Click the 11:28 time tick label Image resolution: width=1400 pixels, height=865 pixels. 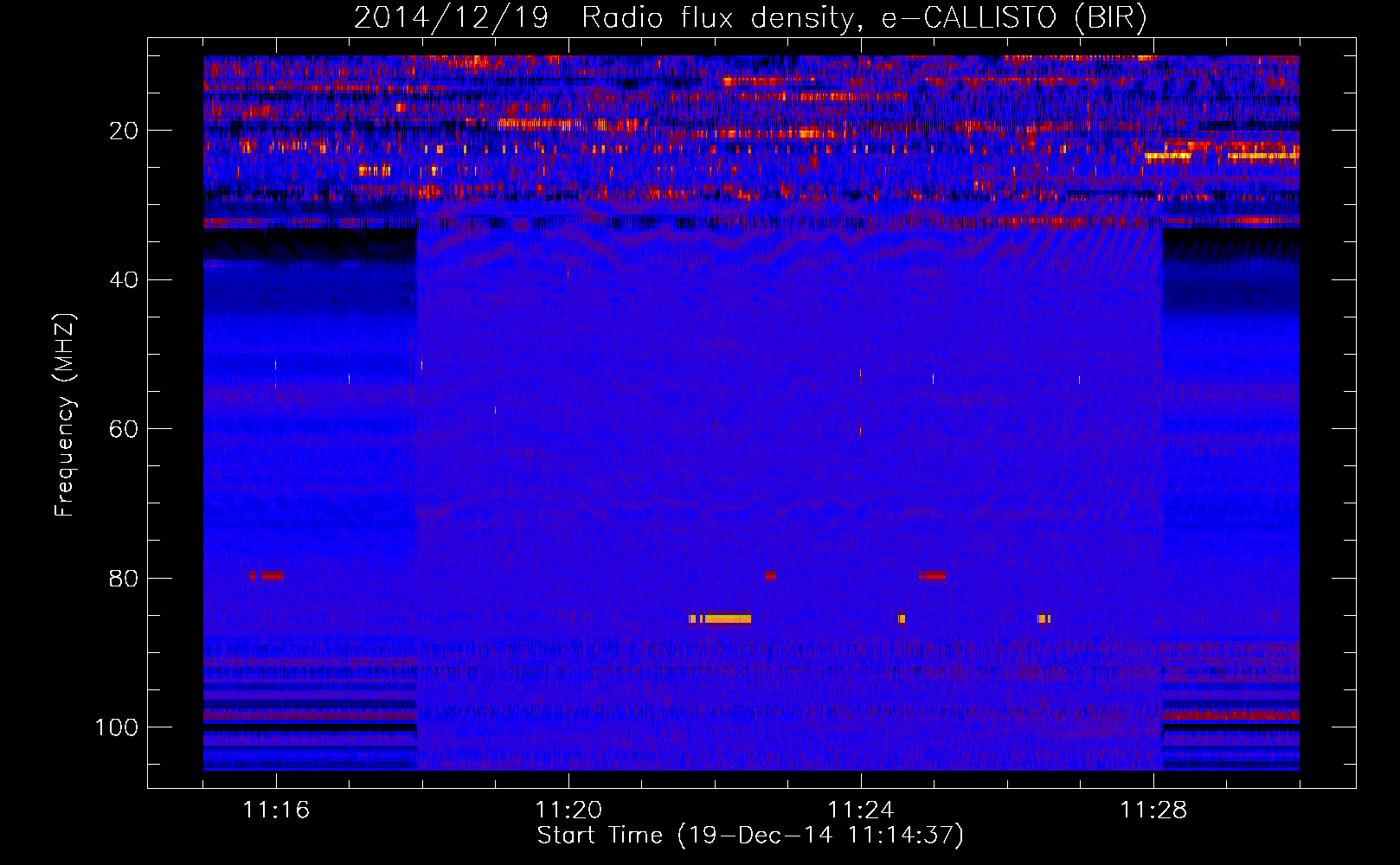pos(1153,810)
